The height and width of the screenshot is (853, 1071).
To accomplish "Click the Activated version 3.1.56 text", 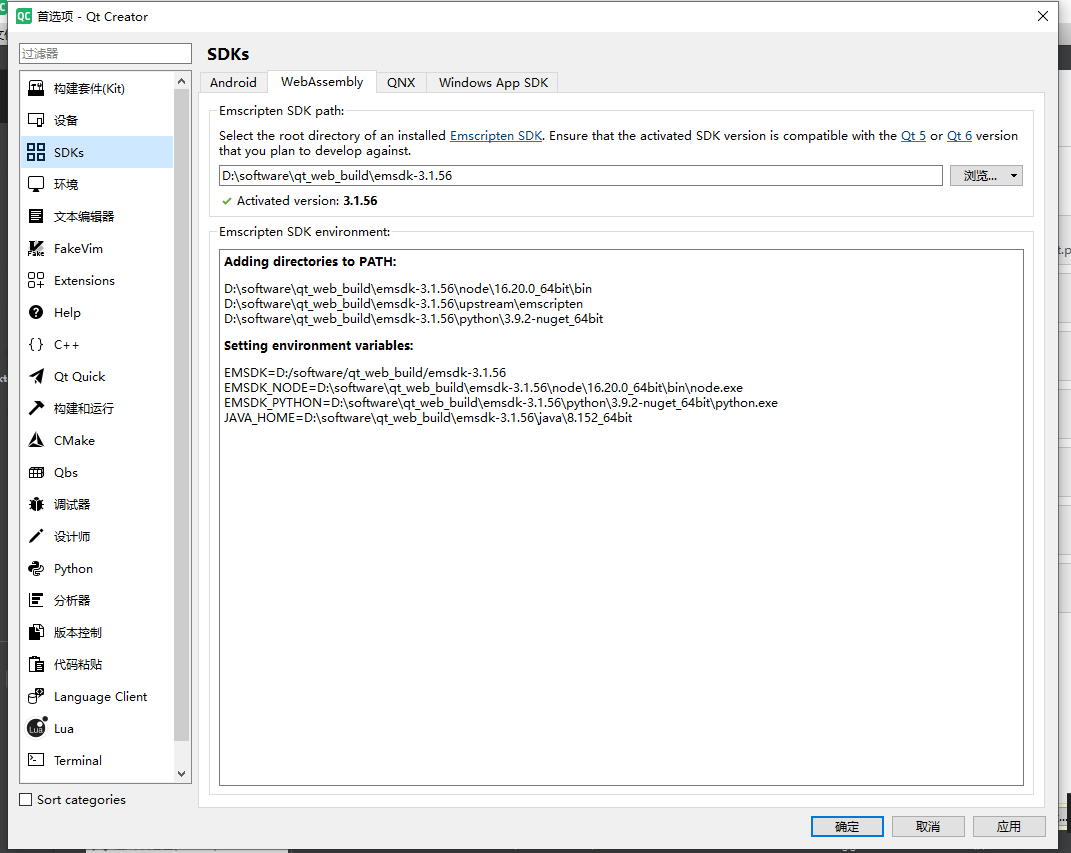I will click(307, 201).
